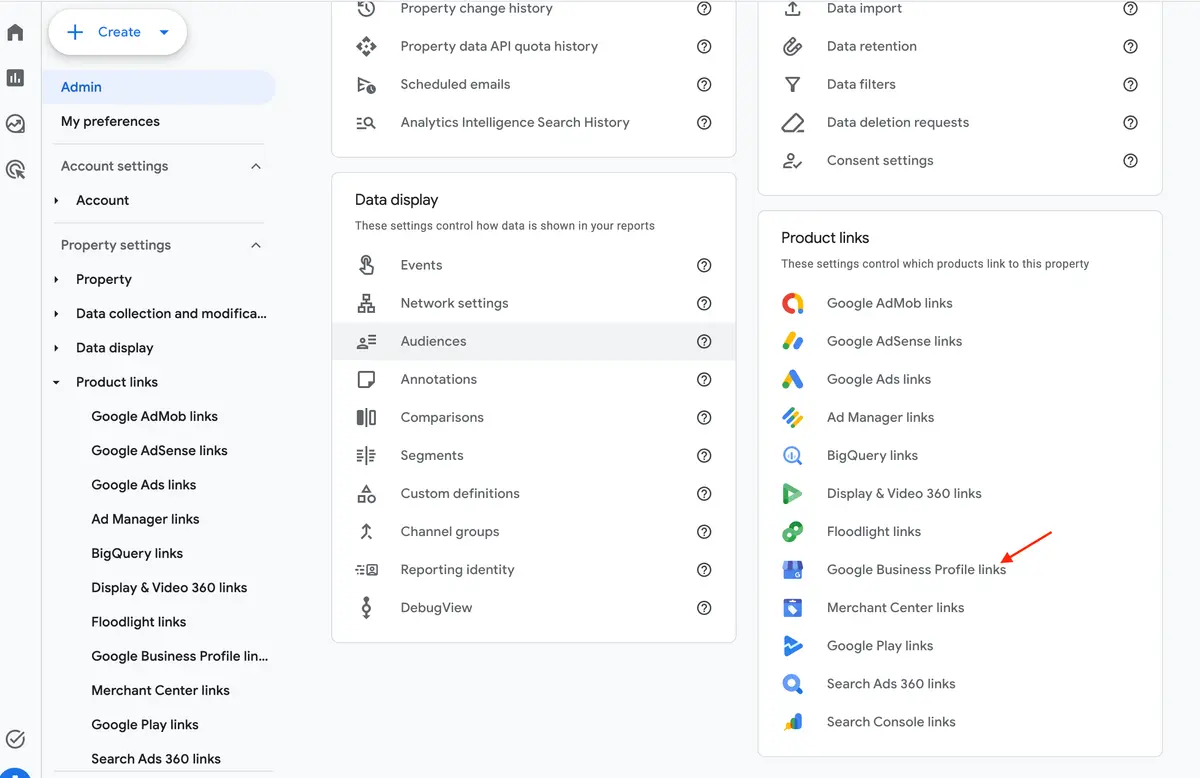The width and height of the screenshot is (1200, 778).
Task: Open help for Audiences setting
Action: [x=704, y=341]
